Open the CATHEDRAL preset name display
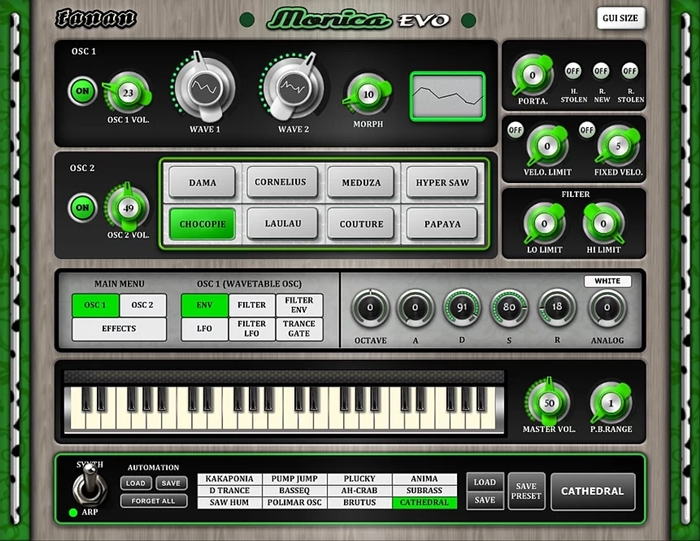 (x=593, y=491)
